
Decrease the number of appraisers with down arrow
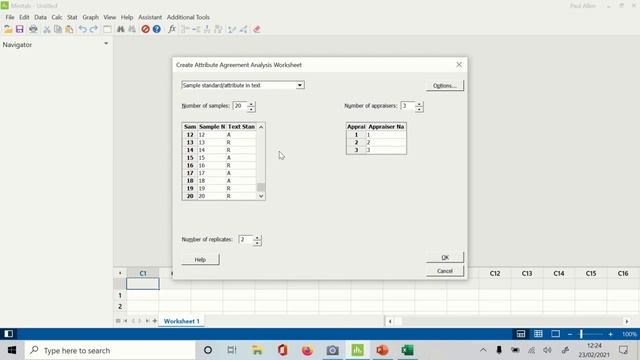419,109
